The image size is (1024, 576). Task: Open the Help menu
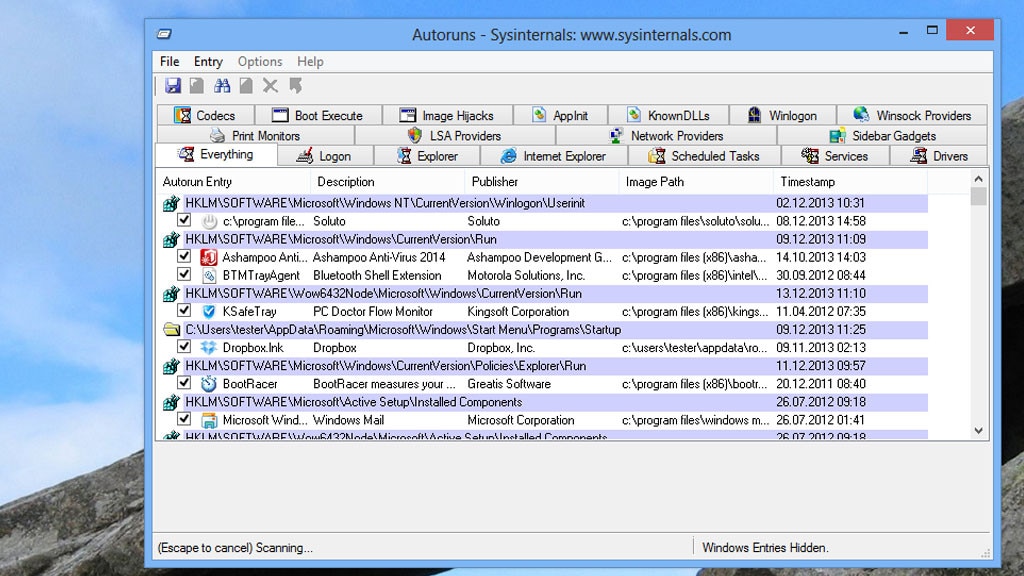pyautogui.click(x=310, y=61)
